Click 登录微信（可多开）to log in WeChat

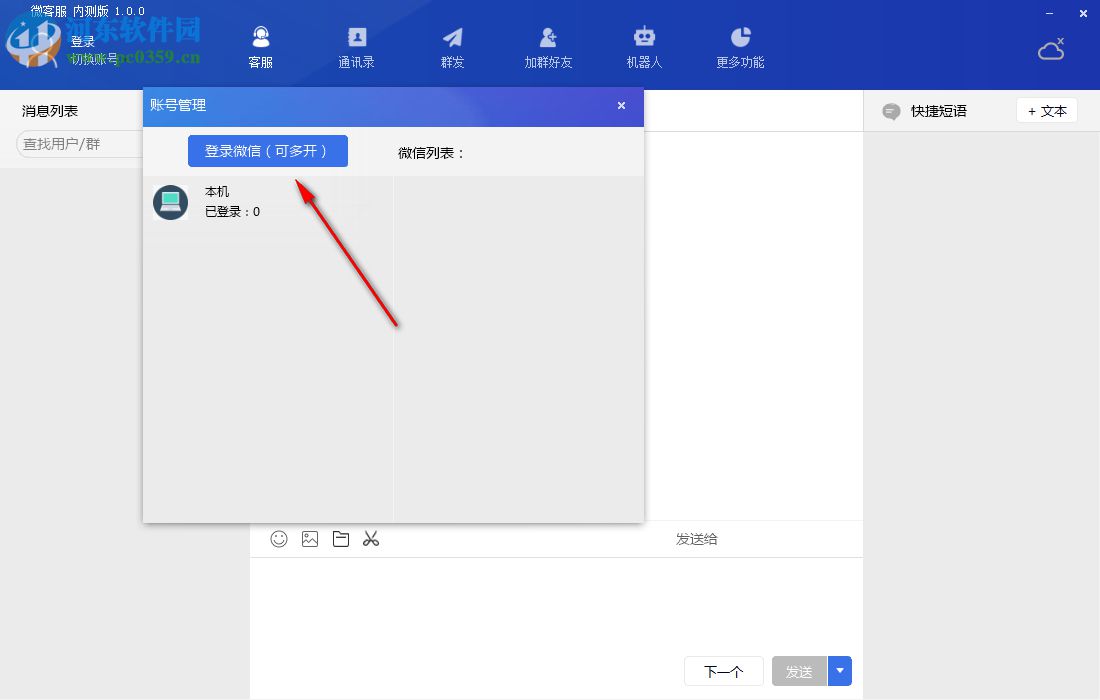point(267,151)
